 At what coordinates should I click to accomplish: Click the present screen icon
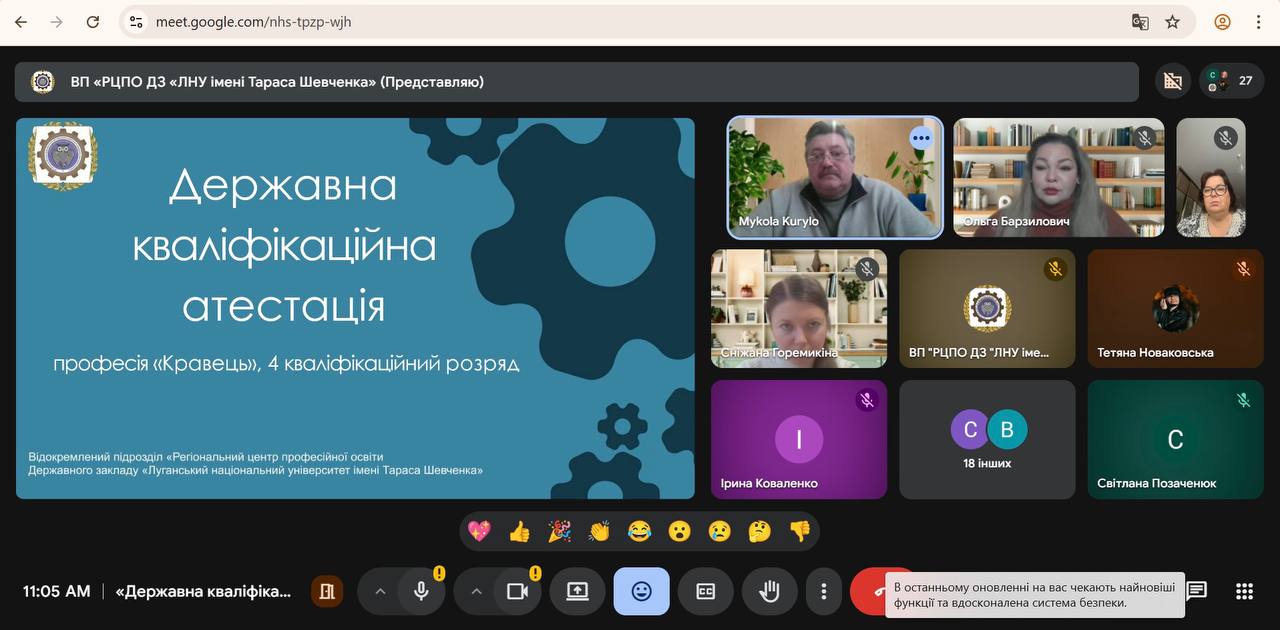click(577, 591)
